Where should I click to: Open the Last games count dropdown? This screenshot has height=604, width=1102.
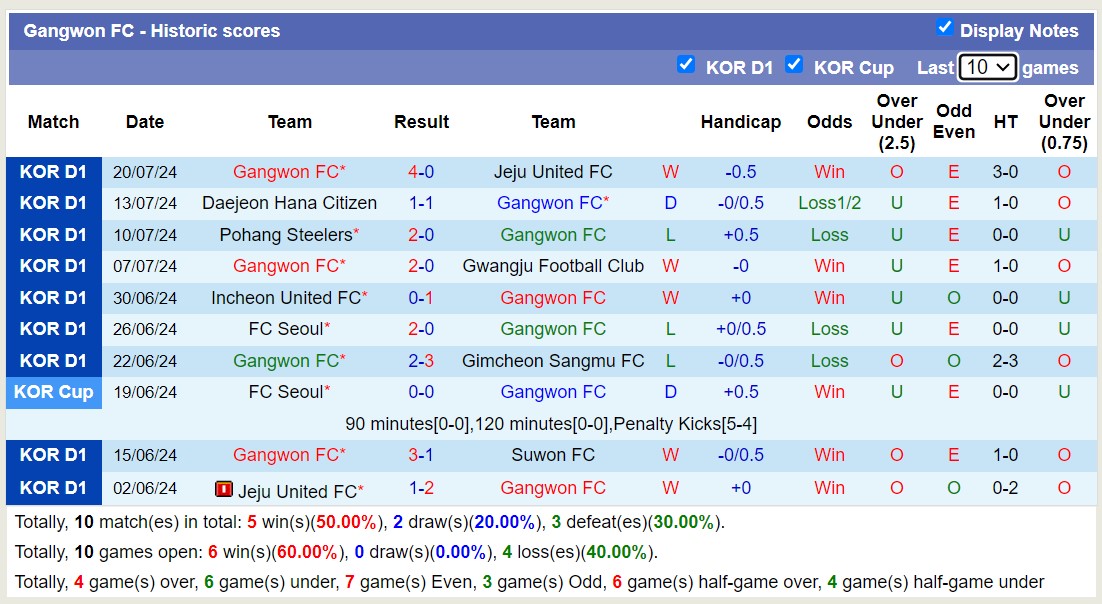point(987,67)
